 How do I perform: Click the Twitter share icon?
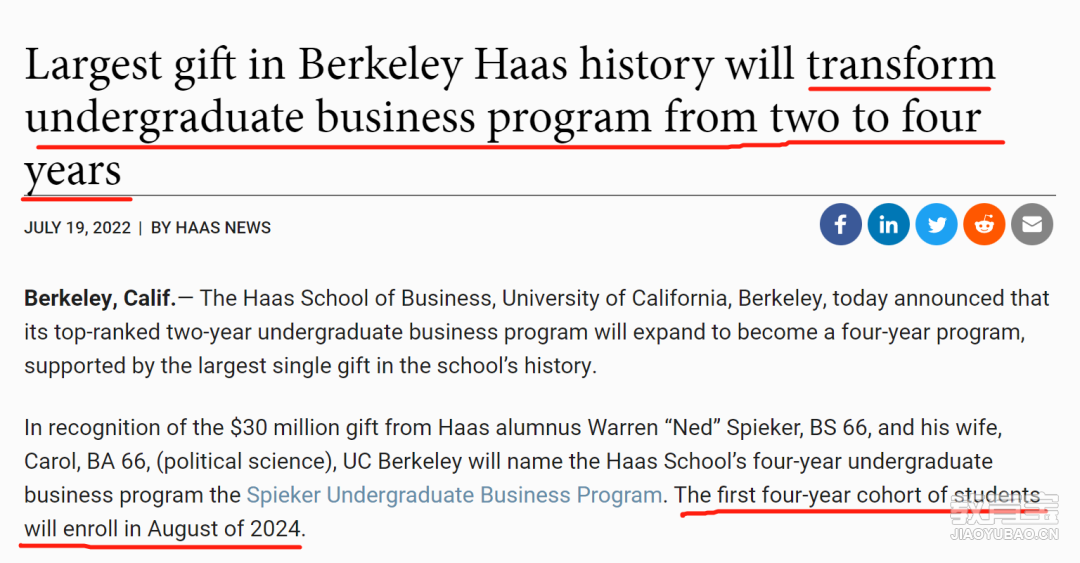click(x=936, y=225)
